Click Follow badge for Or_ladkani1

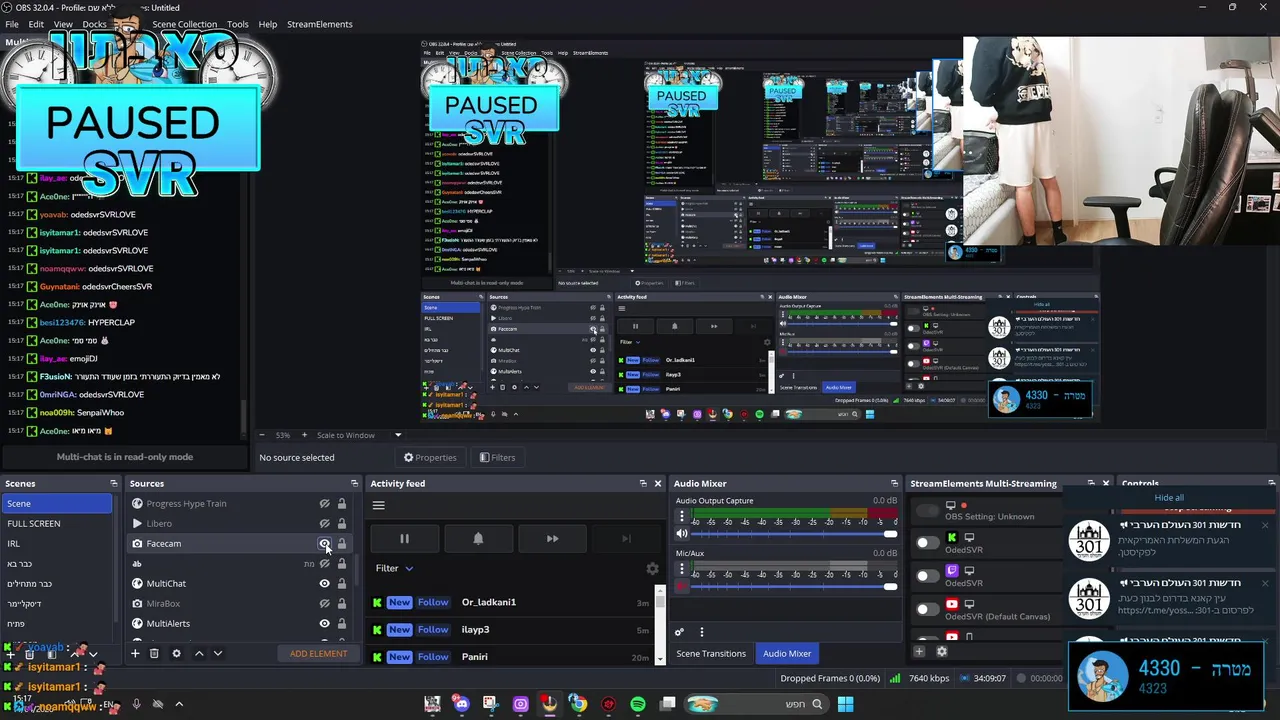pyautogui.click(x=433, y=602)
